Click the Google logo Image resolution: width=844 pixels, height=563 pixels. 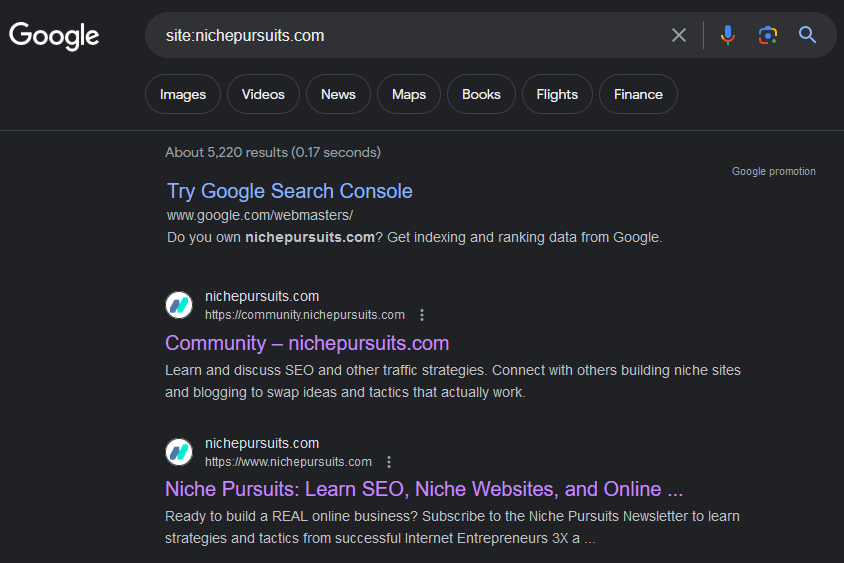[x=54, y=36]
